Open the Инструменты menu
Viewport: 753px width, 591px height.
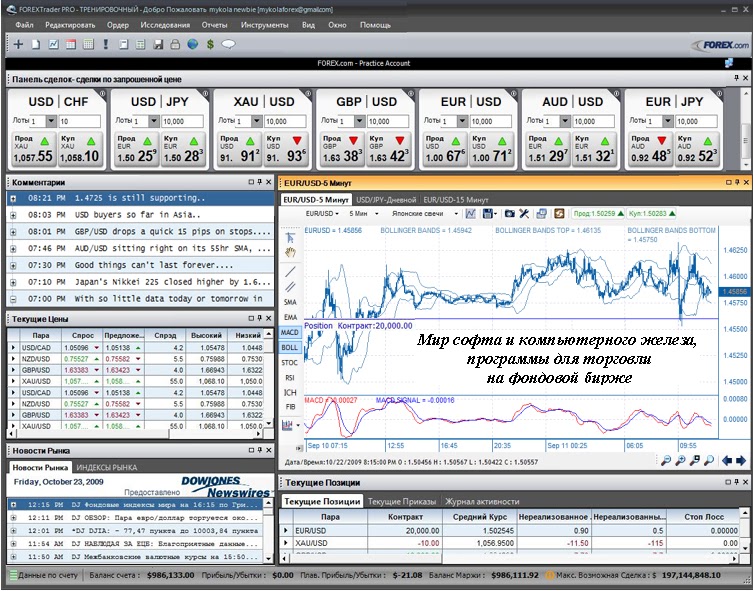tap(265, 25)
